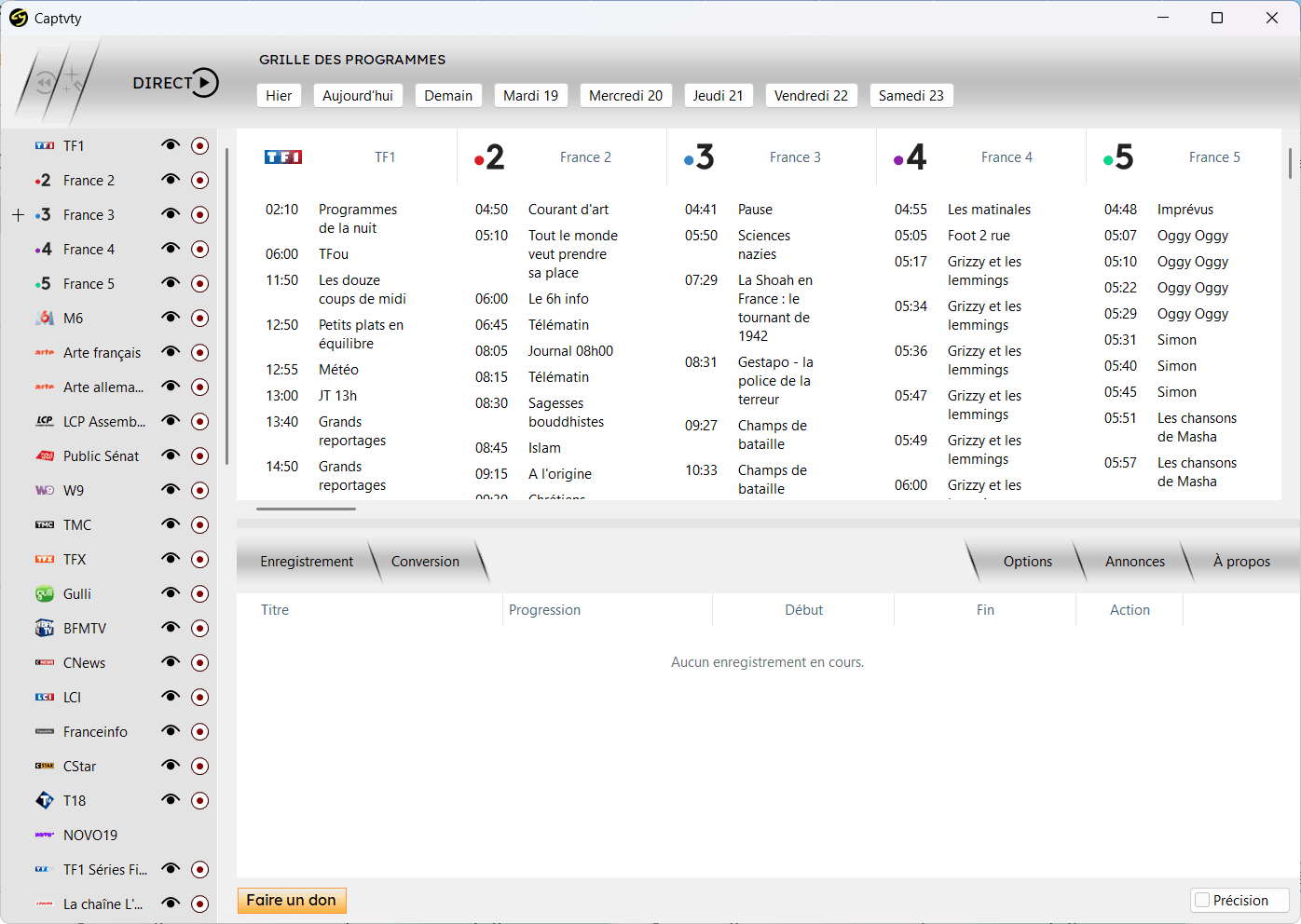This screenshot has width=1301, height=924.
Task: Switch to the Enregistrement tab
Action: tap(307, 562)
